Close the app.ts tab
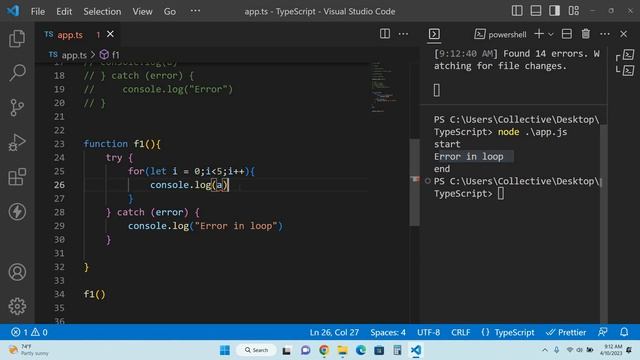The image size is (640, 360). tap(110, 34)
